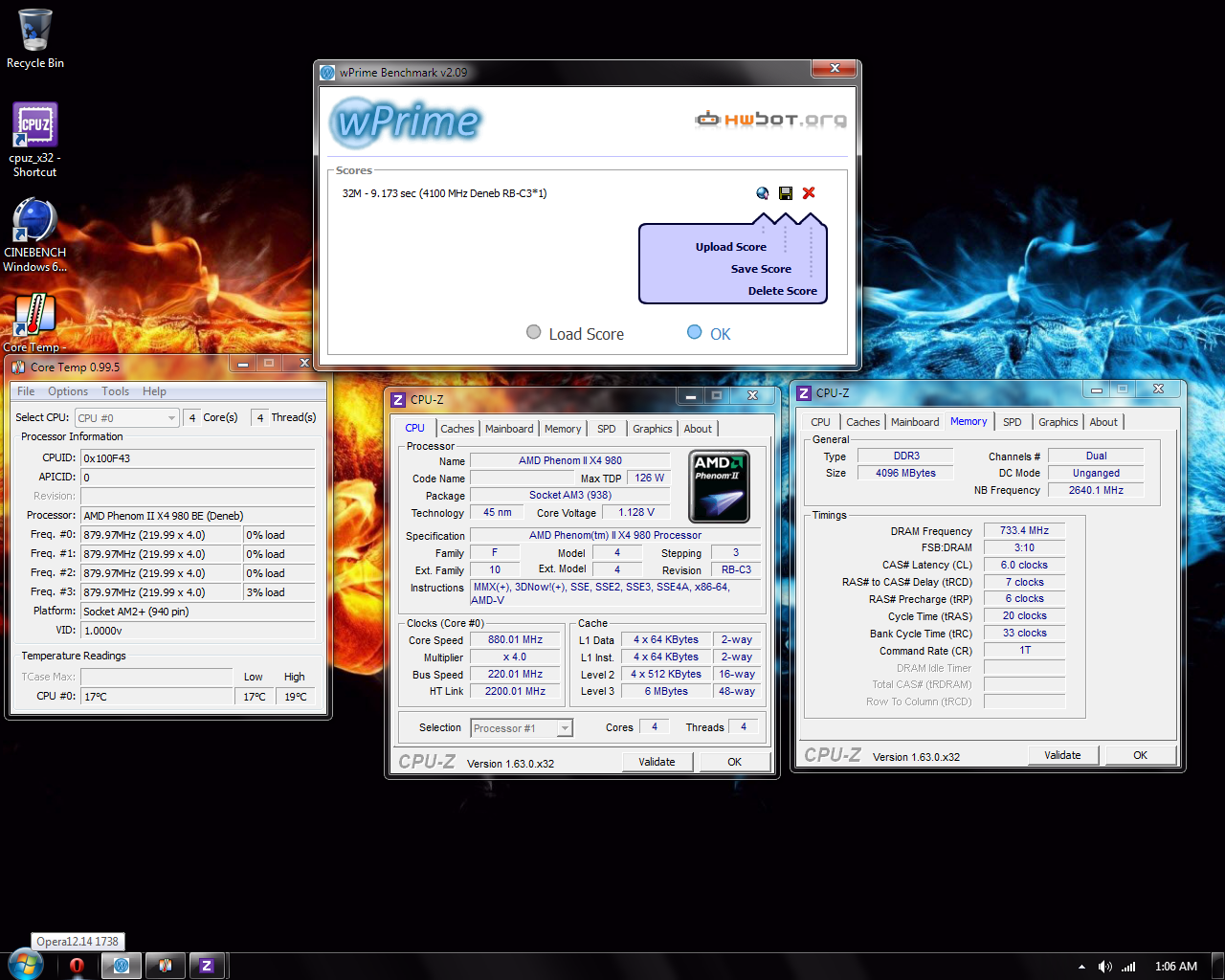Switch to About tab in the CPU-Z CPU window
Screen dimensions: 1225x980
698,429
